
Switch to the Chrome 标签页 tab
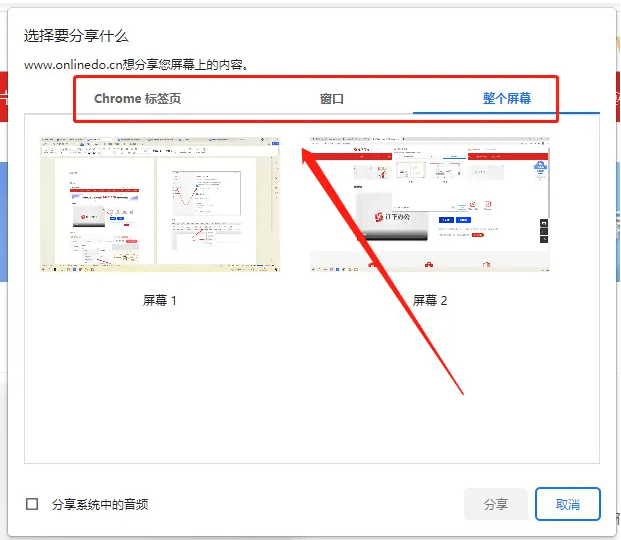pyautogui.click(x=137, y=98)
